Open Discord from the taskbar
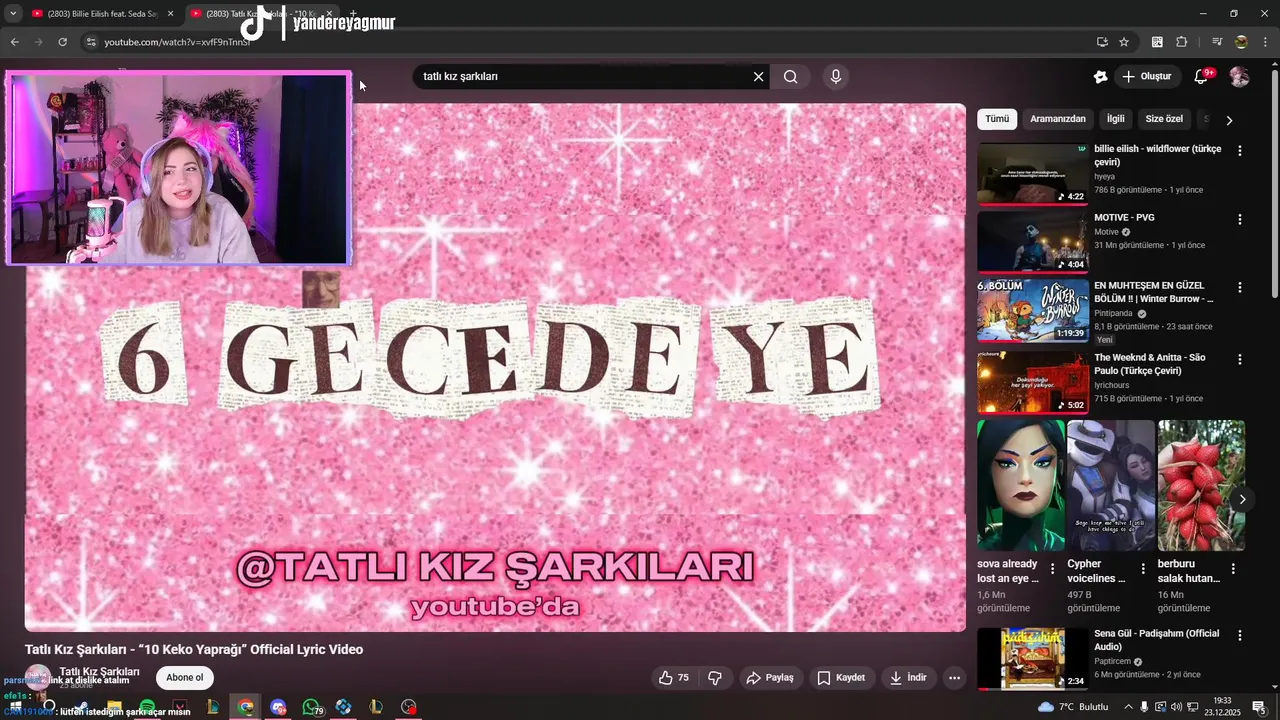 278,707
